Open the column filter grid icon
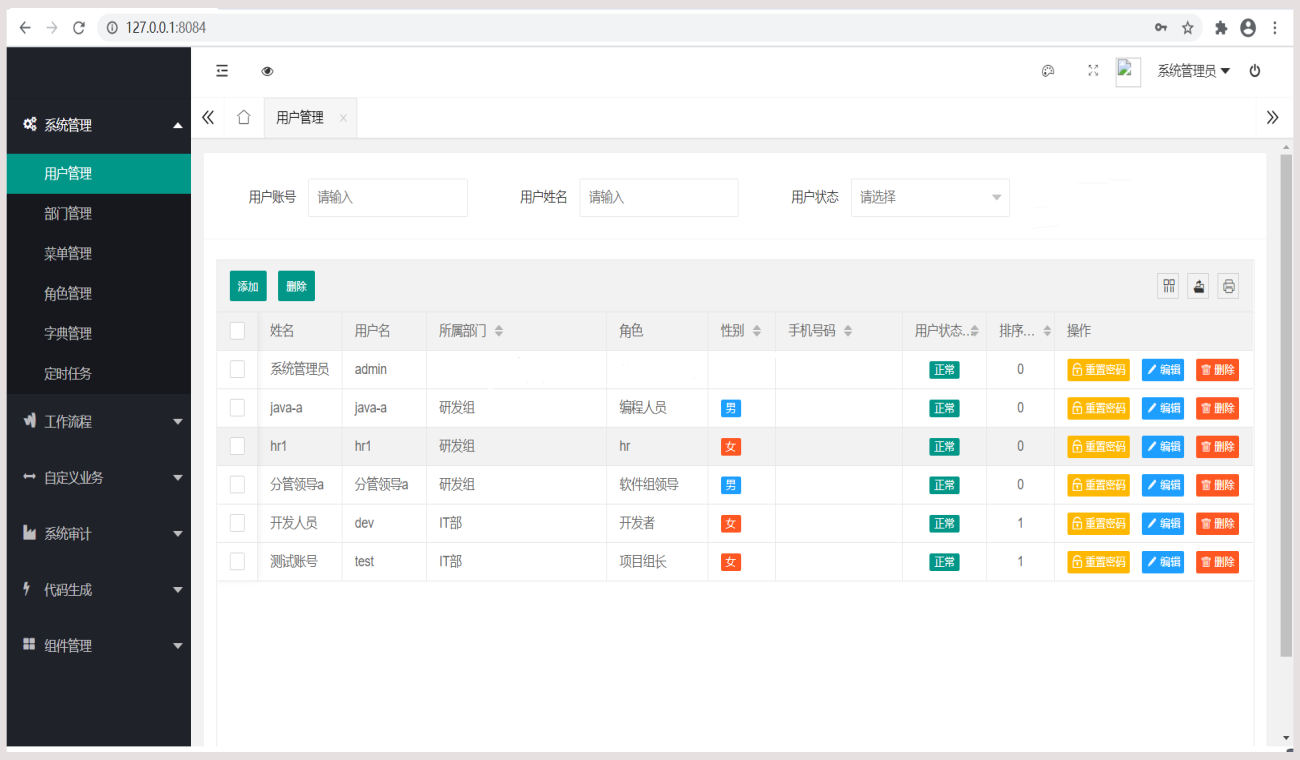The image size is (1300, 760). click(1168, 286)
